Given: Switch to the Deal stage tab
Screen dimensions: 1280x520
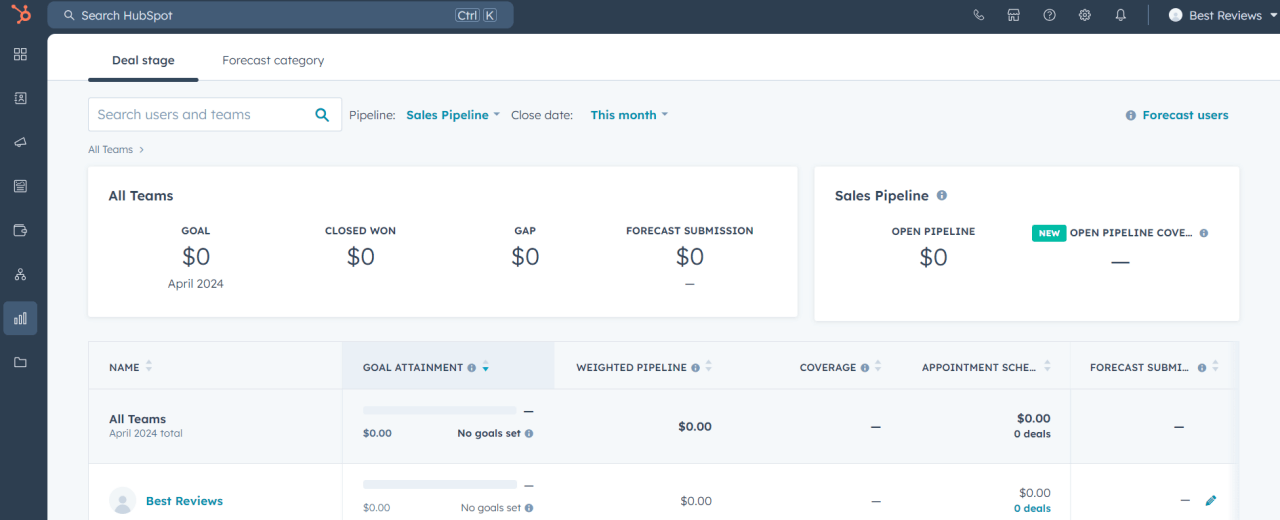Looking at the screenshot, I should click(x=143, y=60).
